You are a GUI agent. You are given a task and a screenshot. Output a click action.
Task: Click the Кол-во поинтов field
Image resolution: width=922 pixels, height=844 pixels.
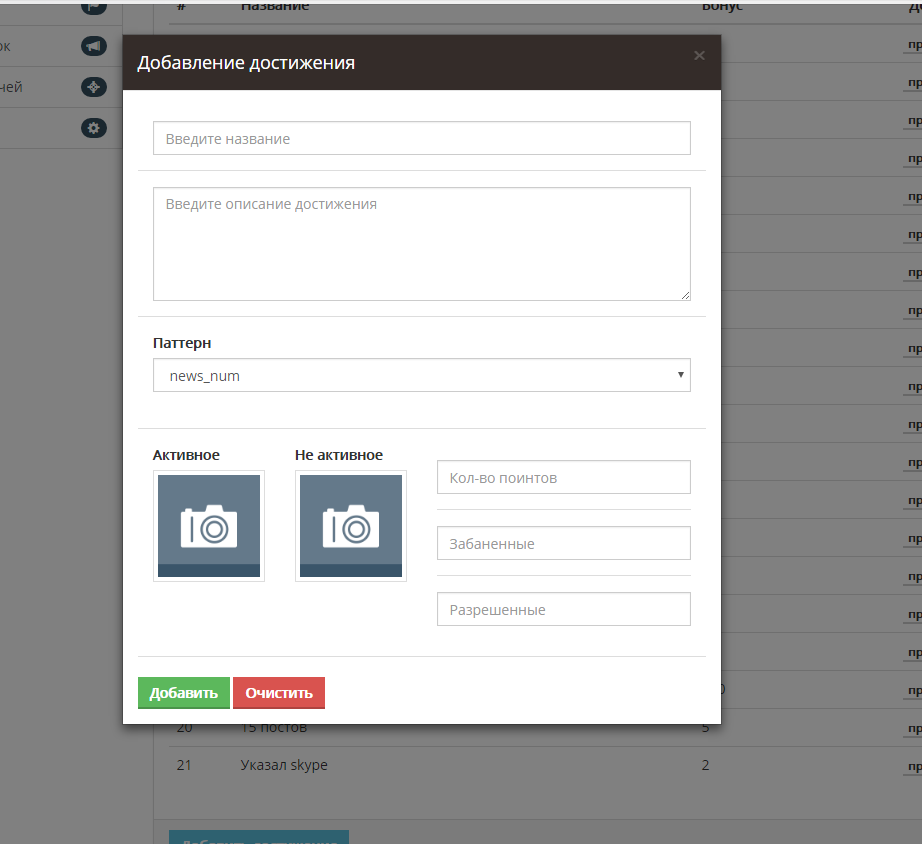tap(564, 477)
